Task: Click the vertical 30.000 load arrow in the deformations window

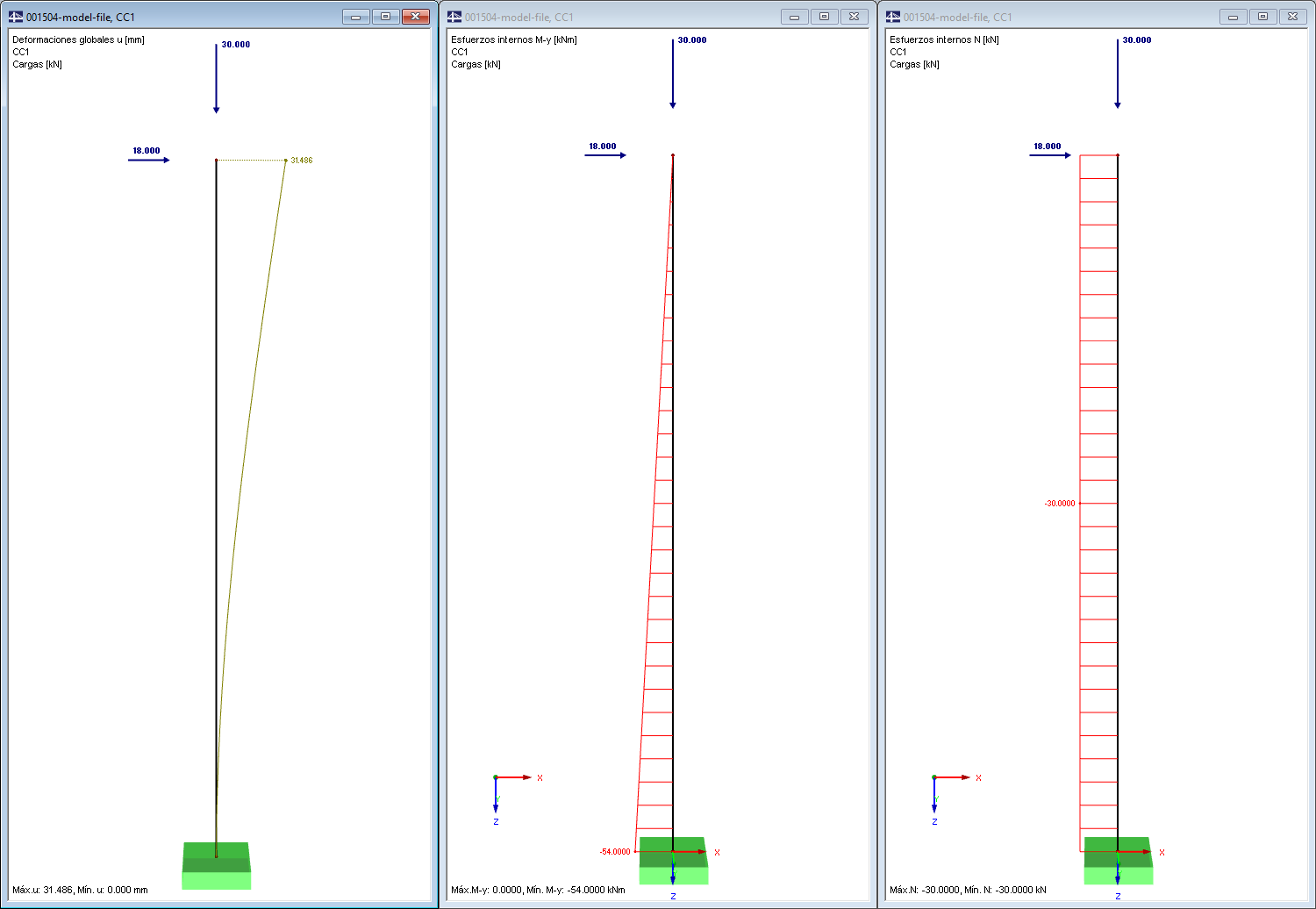Action: pos(216,79)
